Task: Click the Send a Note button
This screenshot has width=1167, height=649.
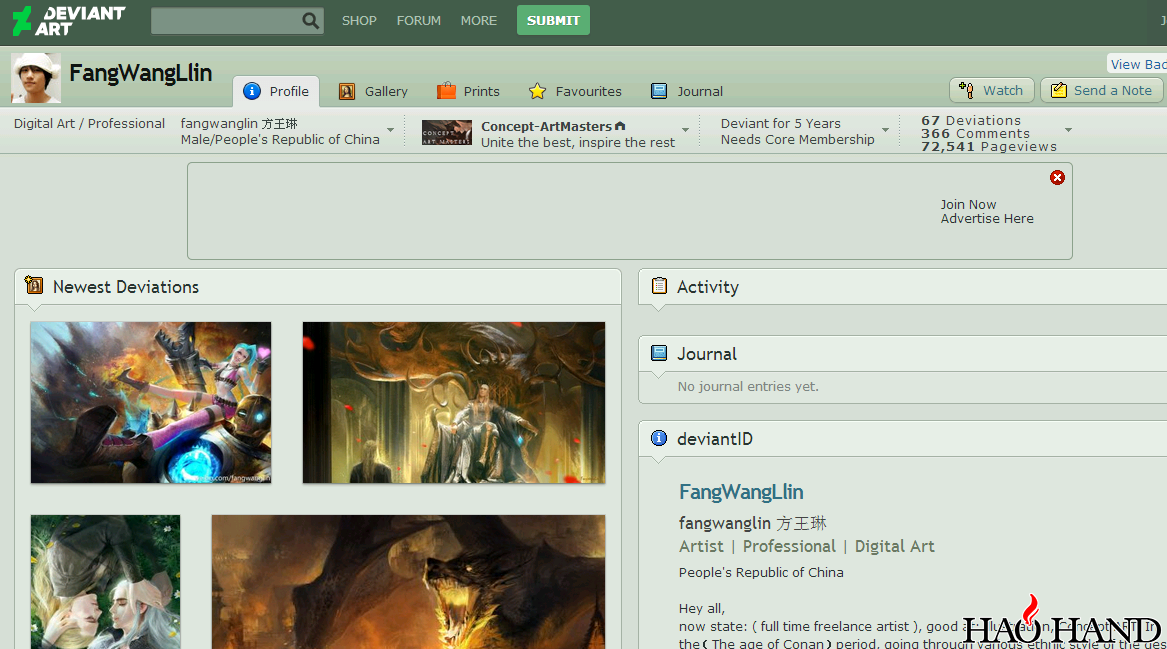Action: 1102,90
